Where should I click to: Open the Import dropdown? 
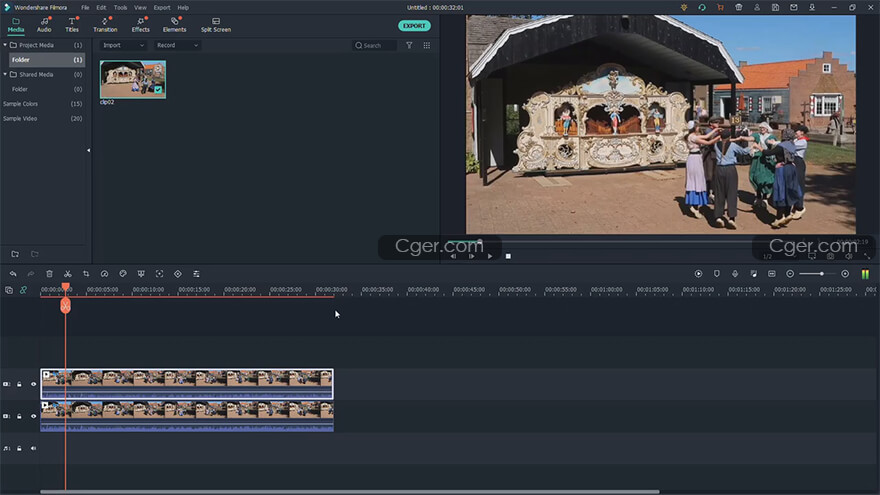pos(123,45)
